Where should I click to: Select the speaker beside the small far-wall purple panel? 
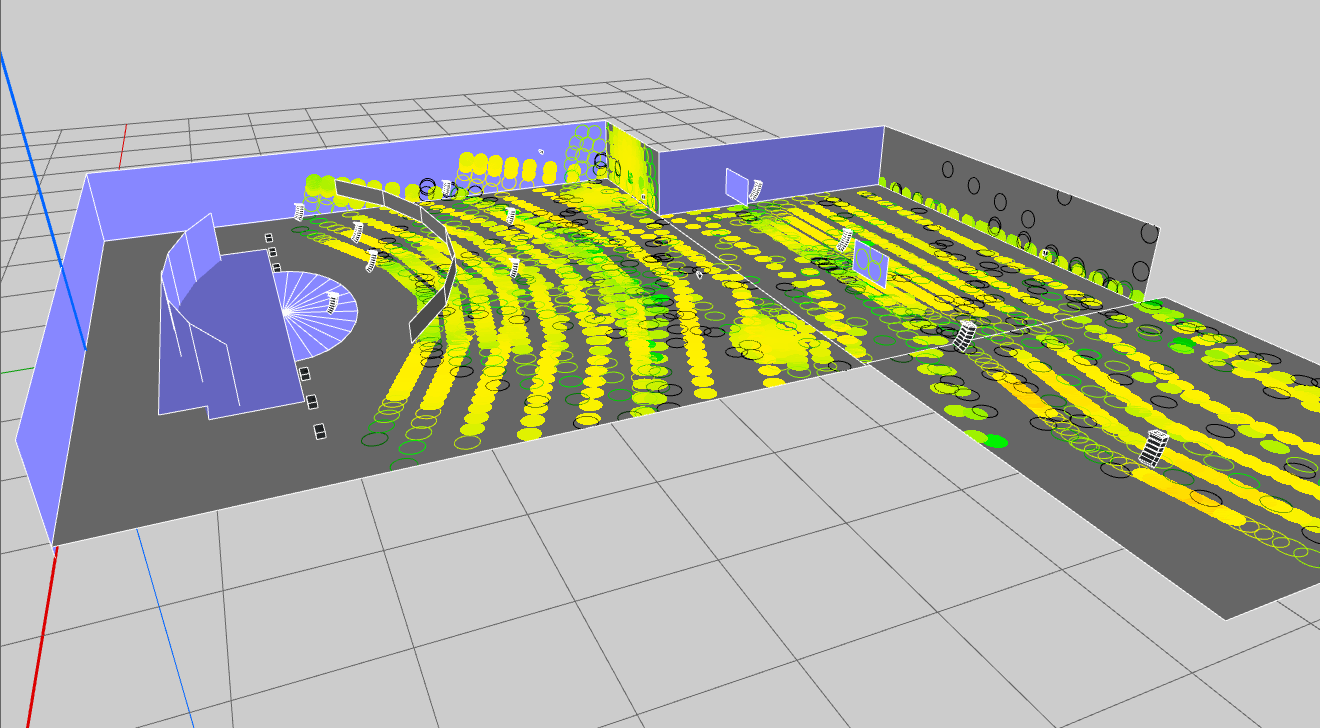coord(755,188)
